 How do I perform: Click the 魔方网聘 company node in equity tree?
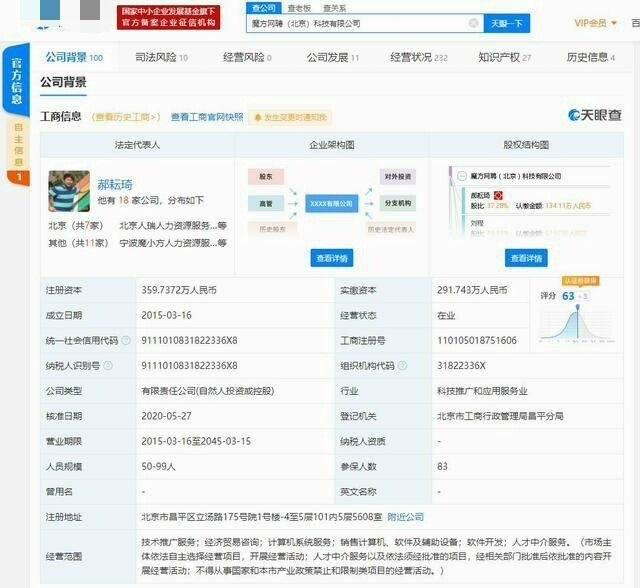(516, 176)
